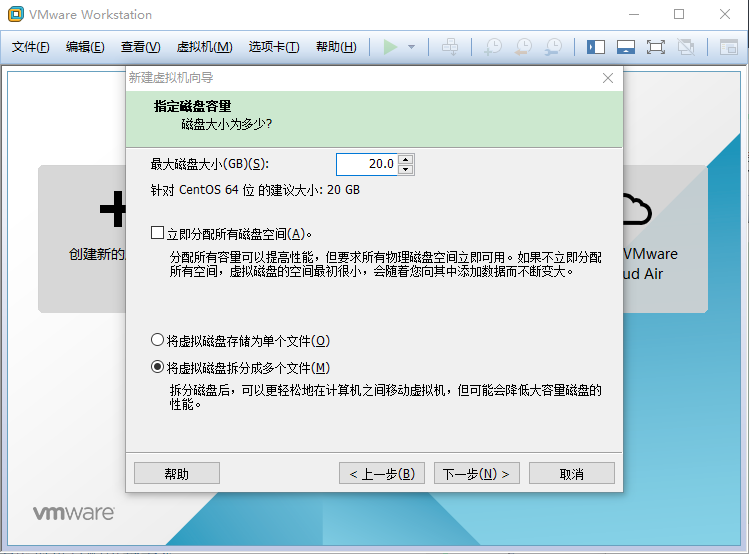The height and width of the screenshot is (554, 749).
Task: Click the Unity mode toolbar icon
Action: (x=686, y=47)
